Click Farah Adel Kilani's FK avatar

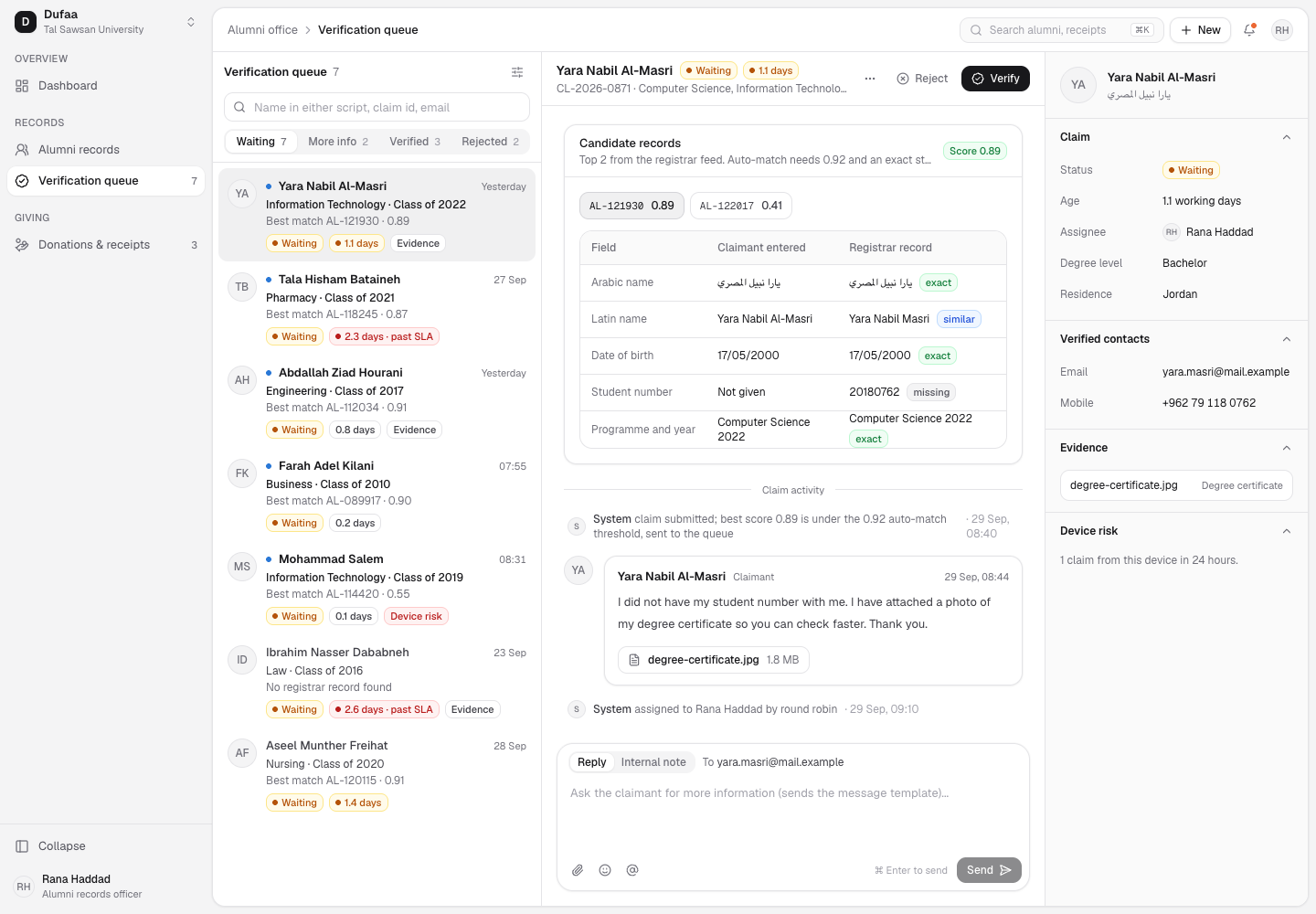pos(242,473)
